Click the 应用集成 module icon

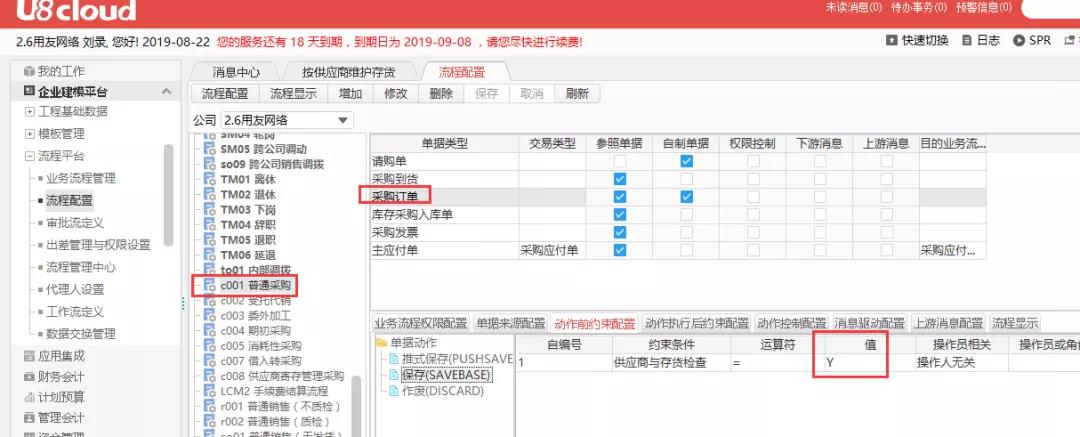(x=28, y=357)
